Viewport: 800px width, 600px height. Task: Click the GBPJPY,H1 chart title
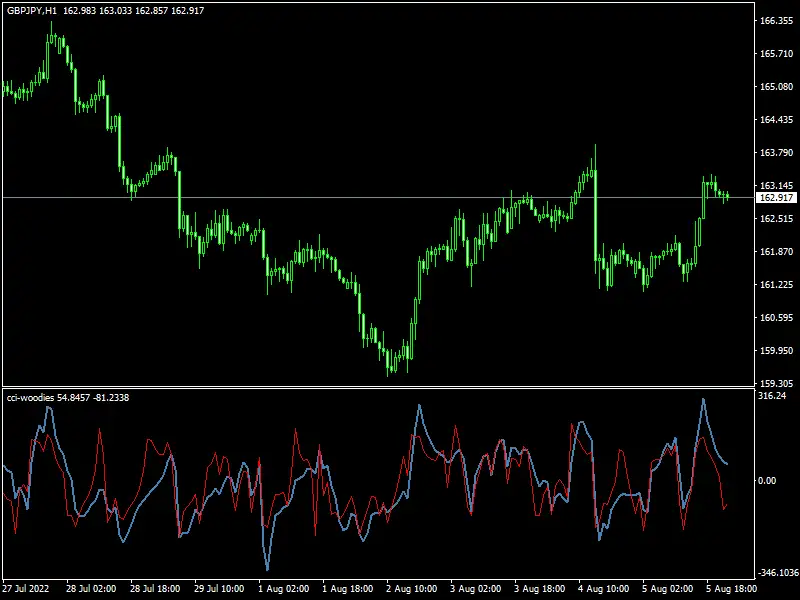click(x=32, y=11)
